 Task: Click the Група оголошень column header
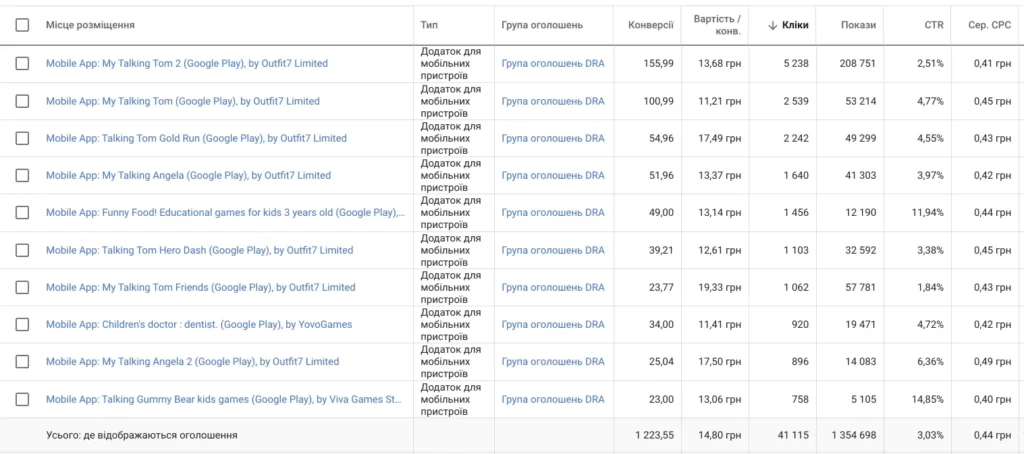tap(542, 25)
